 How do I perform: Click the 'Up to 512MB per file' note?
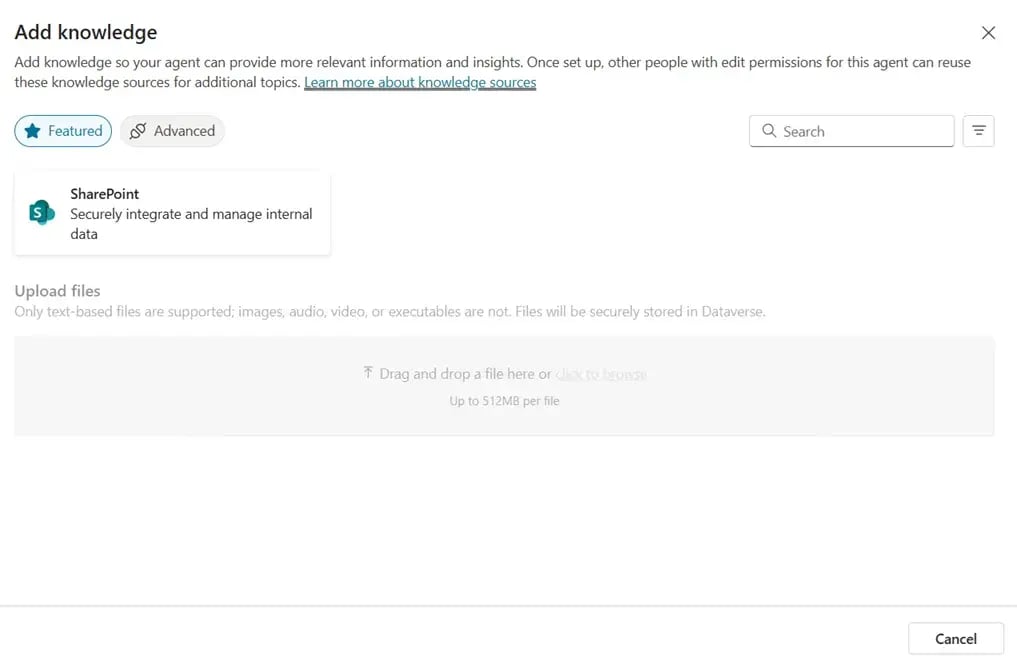[504, 401]
